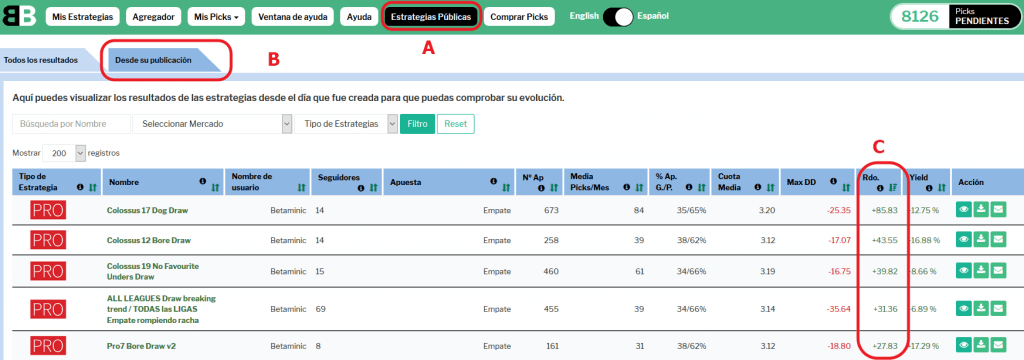Viewport: 1024px width, 360px height.
Task: Open the Colossus 17 Dog Draw link
Action: 148,210
